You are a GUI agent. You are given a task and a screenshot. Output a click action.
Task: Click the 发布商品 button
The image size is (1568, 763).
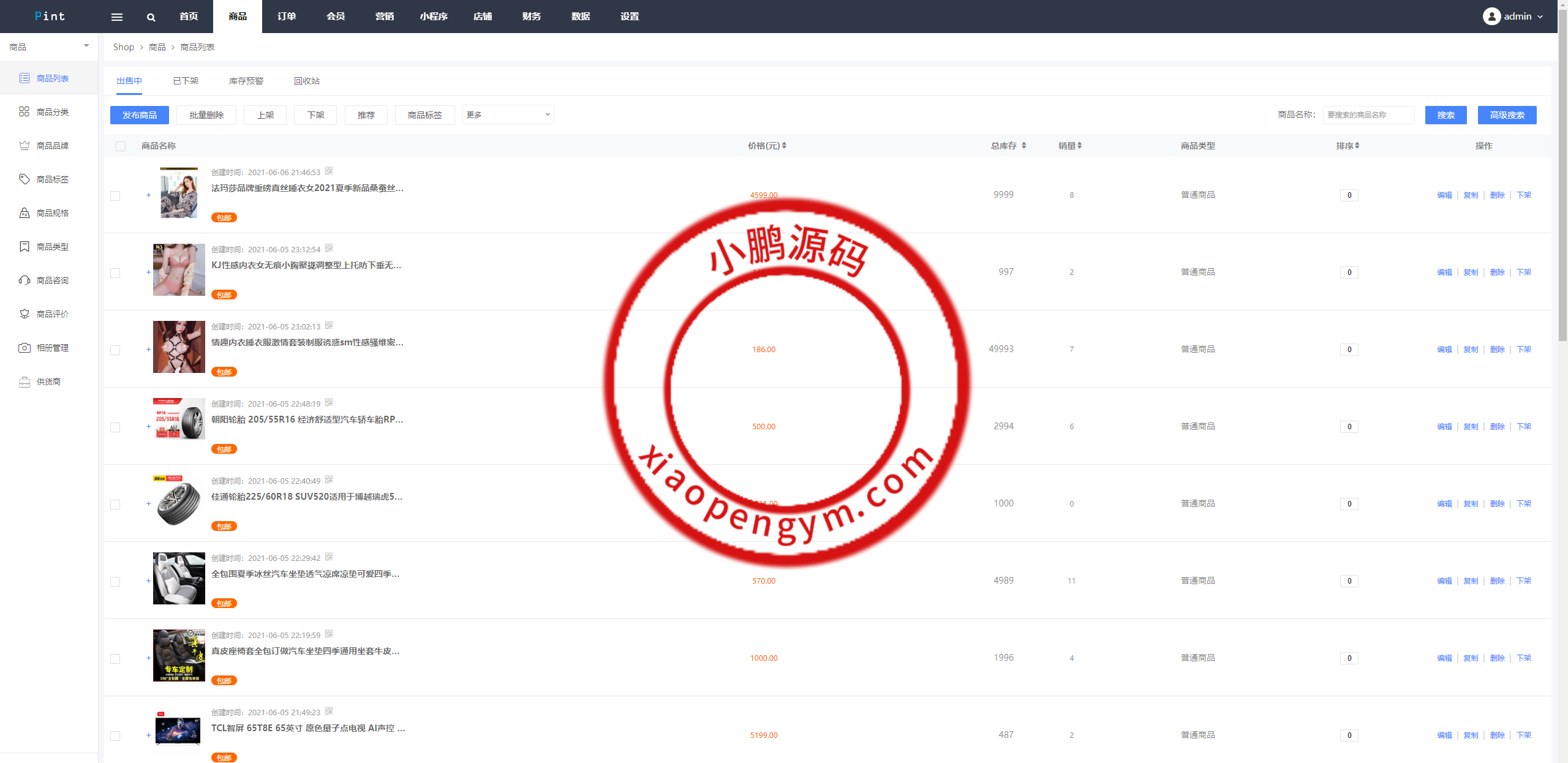139,115
